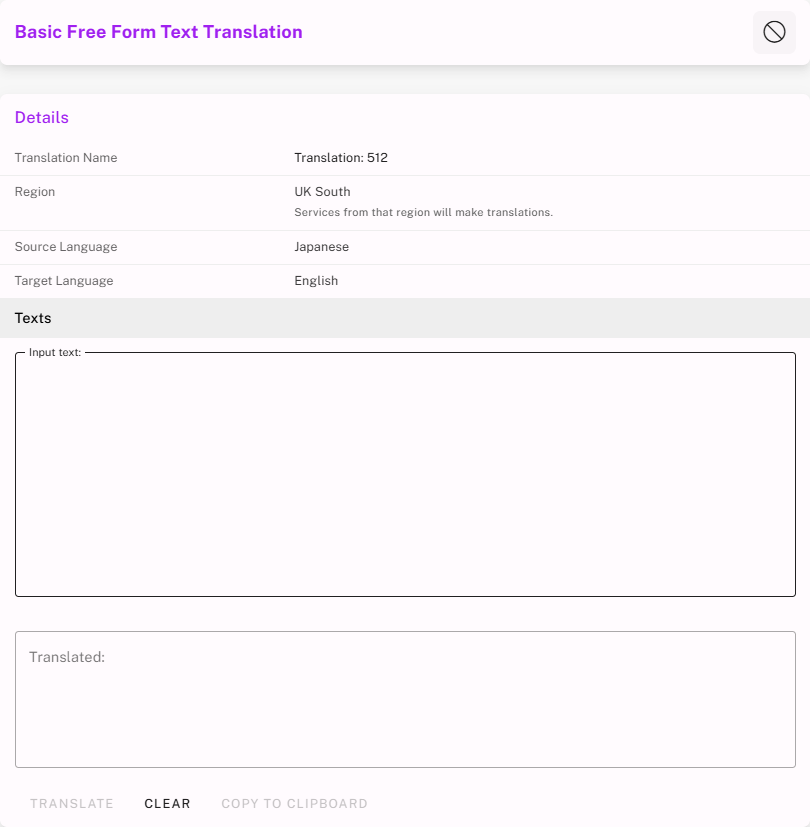The height and width of the screenshot is (827, 810).
Task: Select the 'Translation: 512' value
Action: point(340,158)
